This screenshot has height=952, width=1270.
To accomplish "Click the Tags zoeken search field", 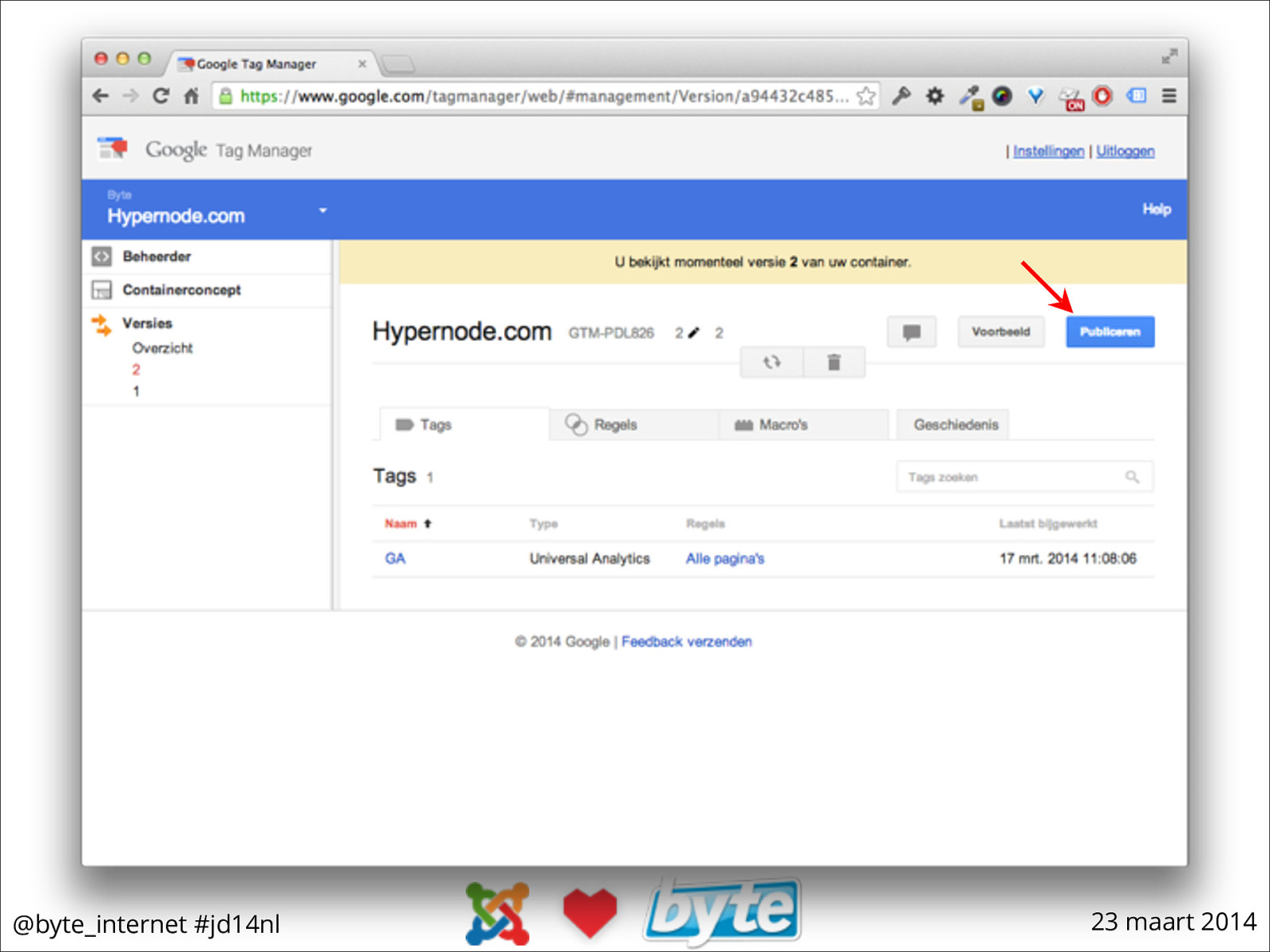I will (1025, 477).
